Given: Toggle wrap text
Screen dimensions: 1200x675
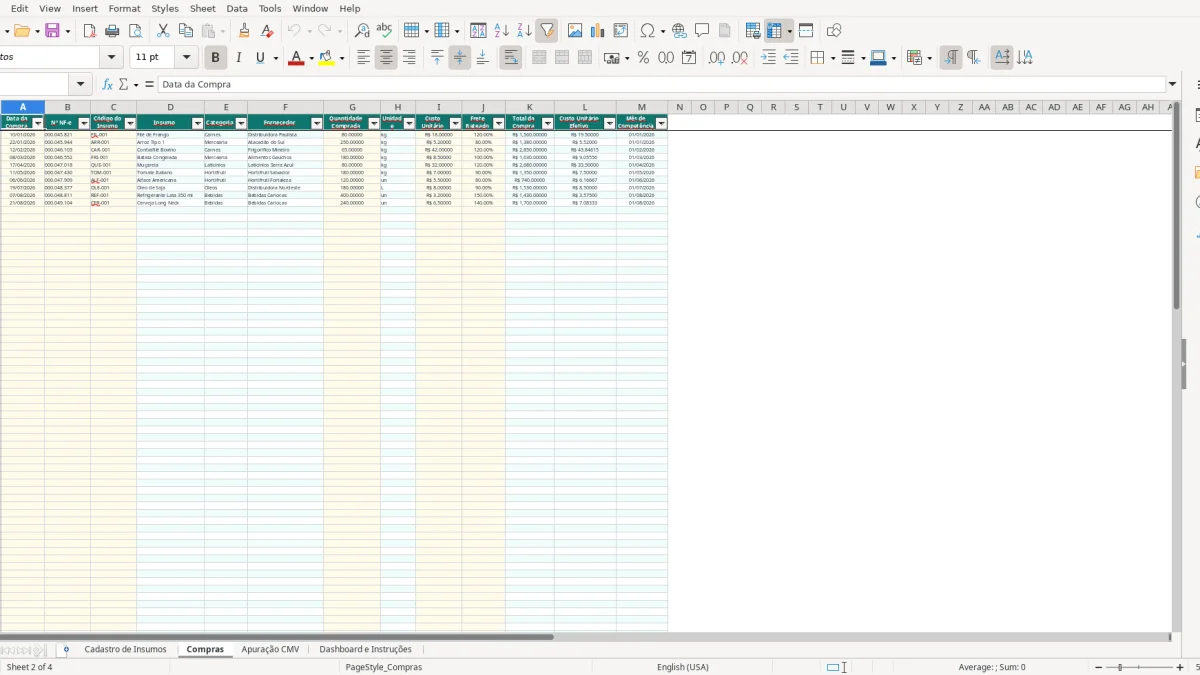Looking at the screenshot, I should tap(511, 58).
